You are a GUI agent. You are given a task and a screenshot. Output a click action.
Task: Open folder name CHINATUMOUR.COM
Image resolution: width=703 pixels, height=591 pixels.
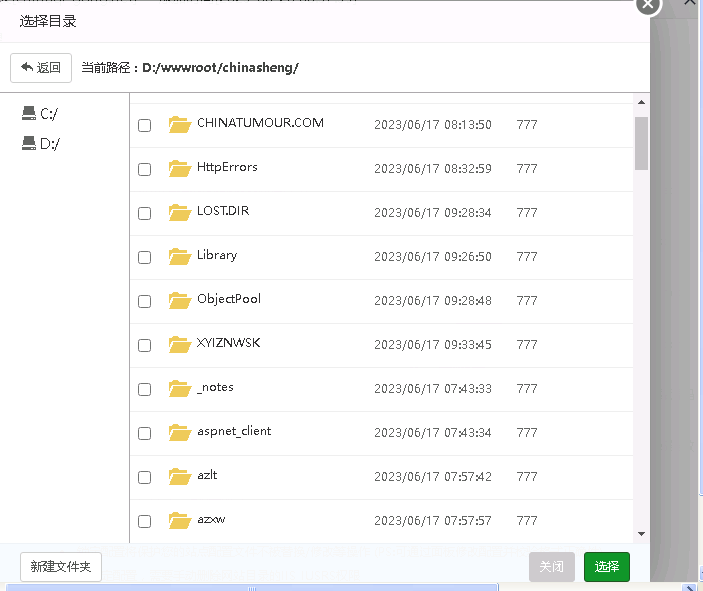[260, 123]
